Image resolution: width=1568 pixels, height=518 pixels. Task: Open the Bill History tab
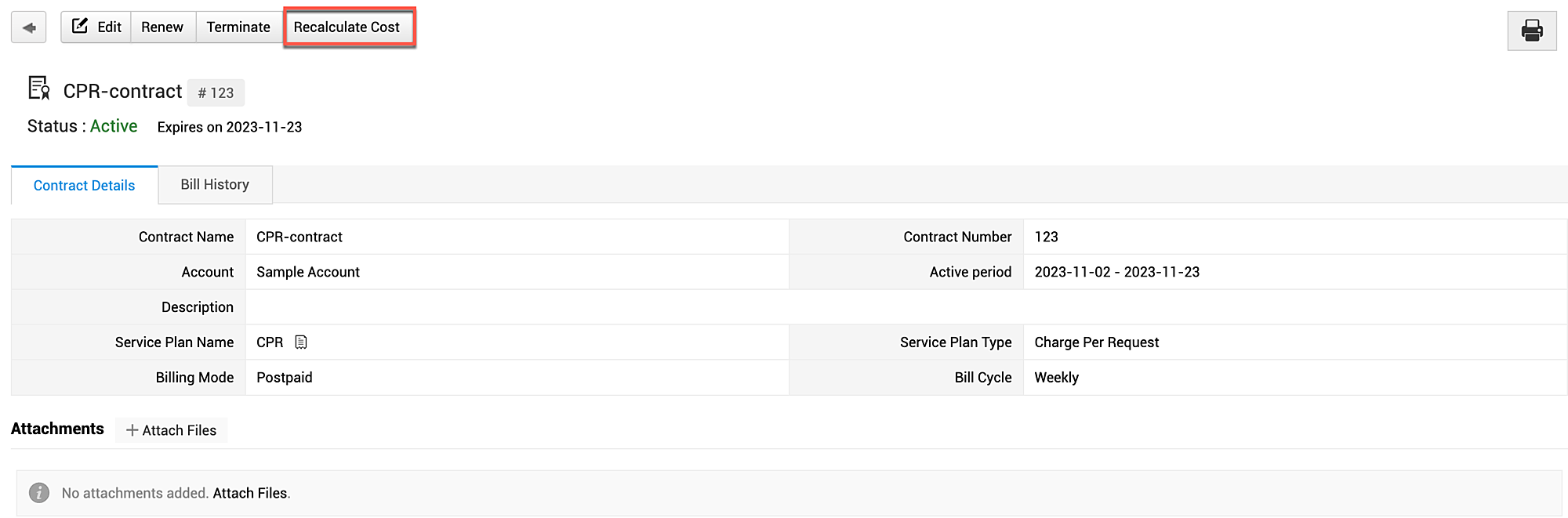(215, 185)
